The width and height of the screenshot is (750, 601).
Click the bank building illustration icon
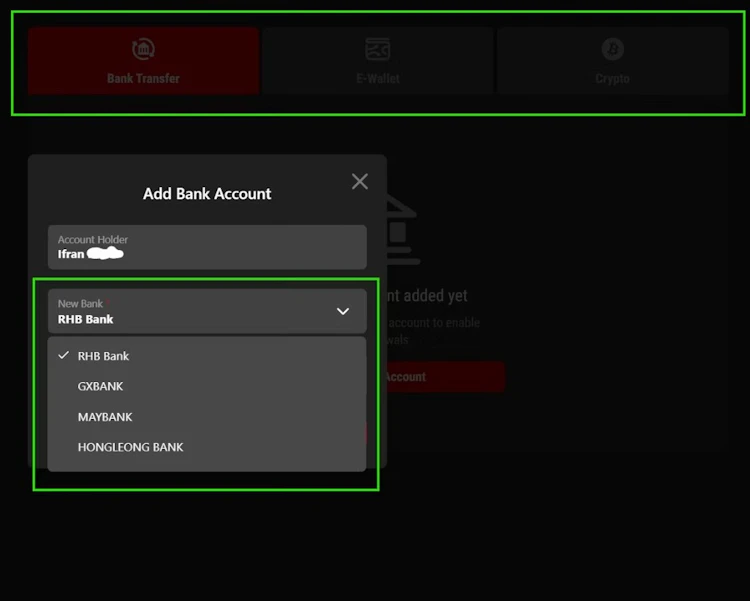coord(403,230)
